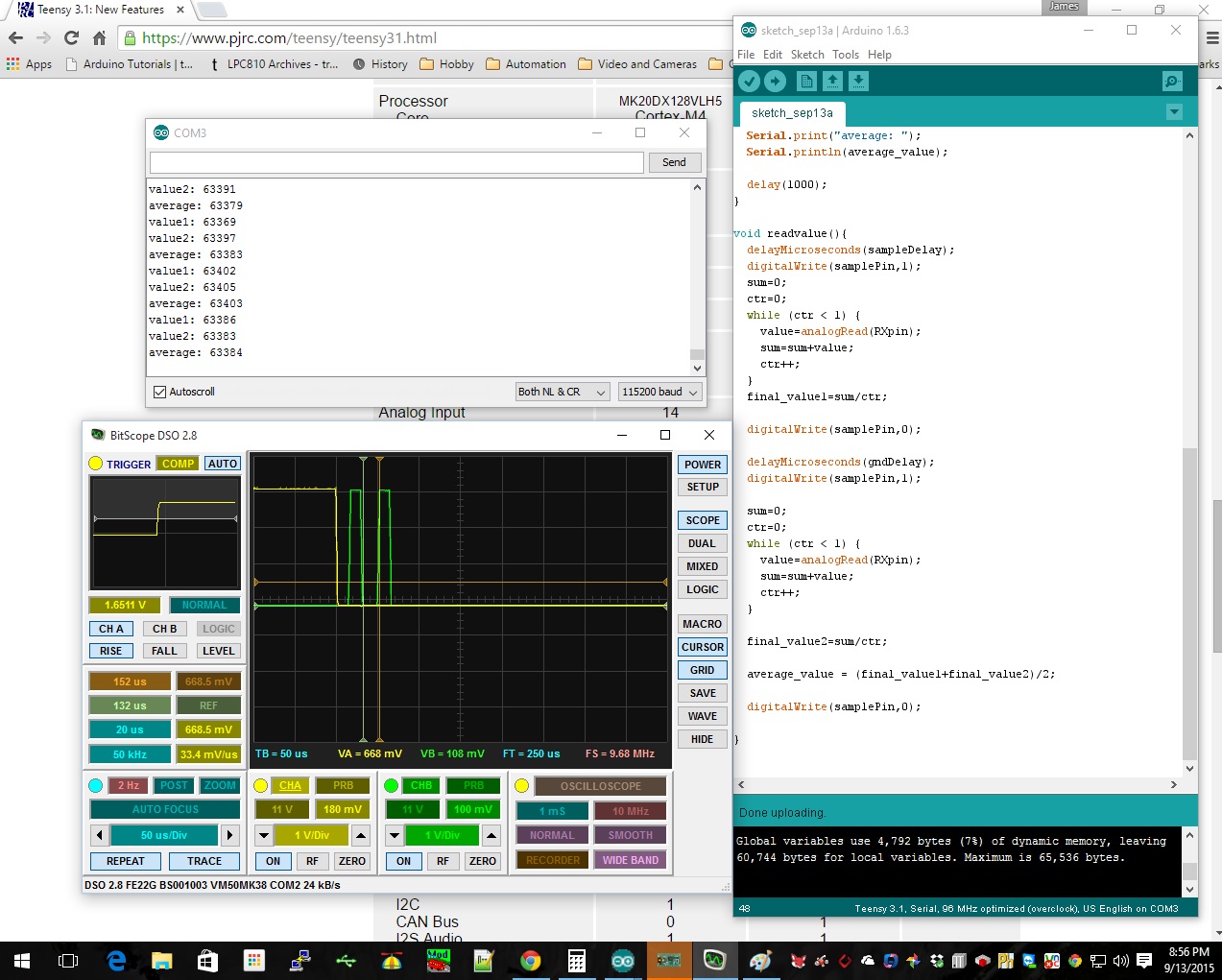Toggle the green CHB channel indicator
The width and height of the screenshot is (1222, 980).
click(x=391, y=785)
